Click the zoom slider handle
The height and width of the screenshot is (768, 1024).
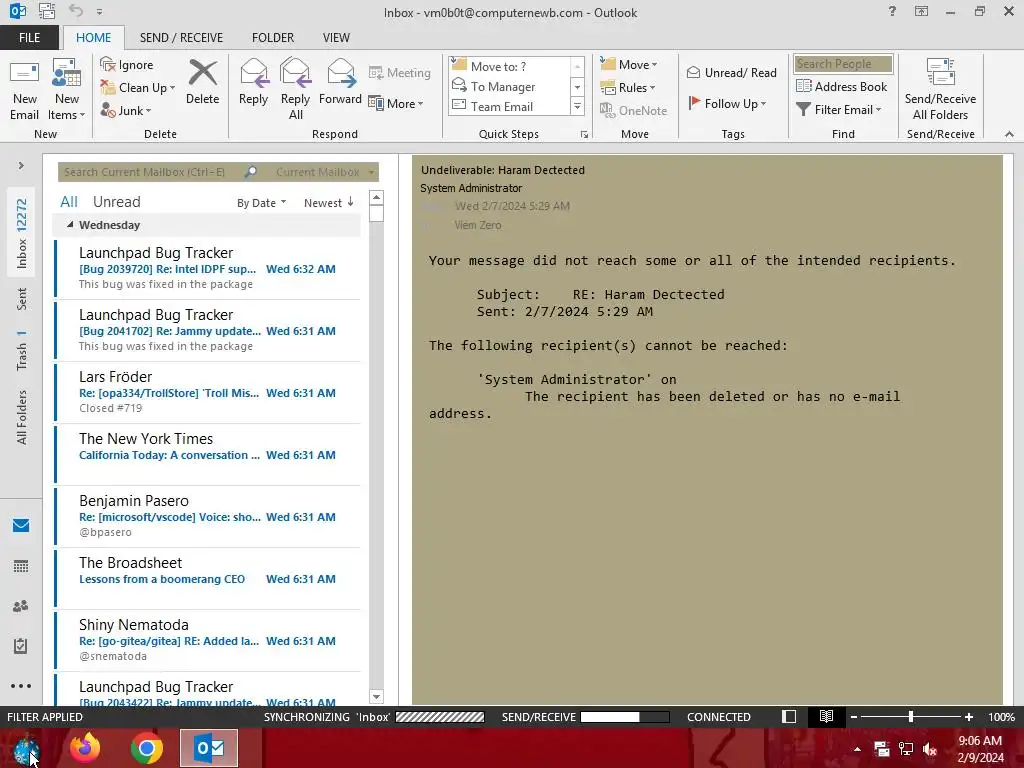[x=910, y=717]
